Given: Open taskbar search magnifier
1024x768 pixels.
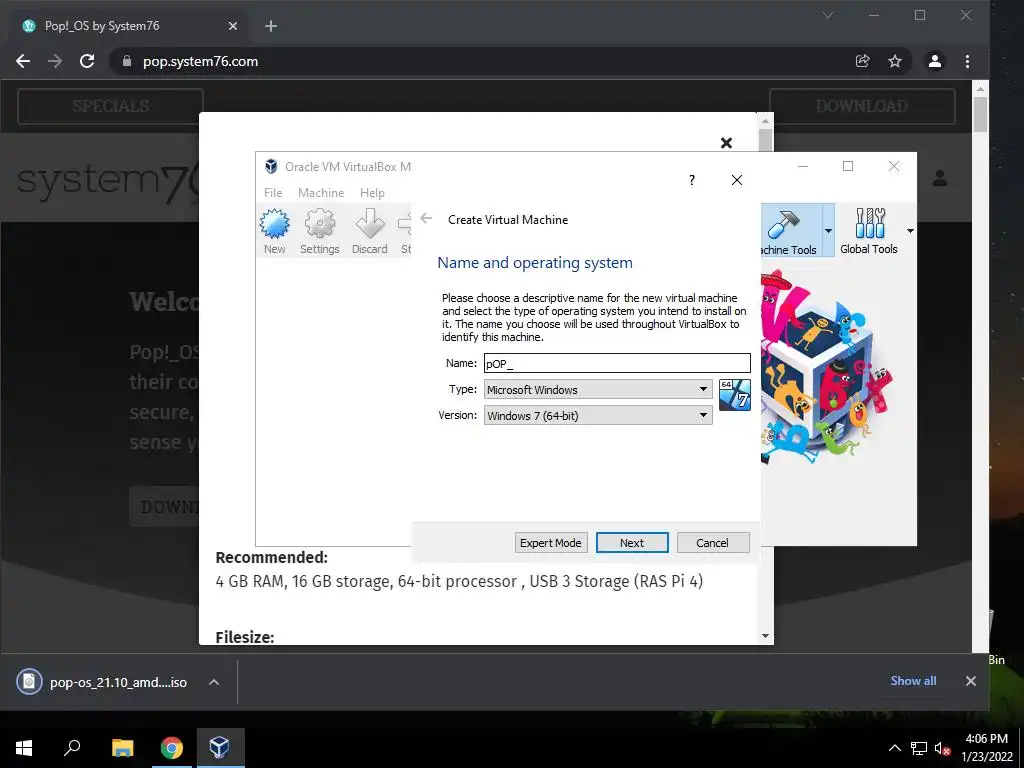Looking at the screenshot, I should tap(72, 748).
